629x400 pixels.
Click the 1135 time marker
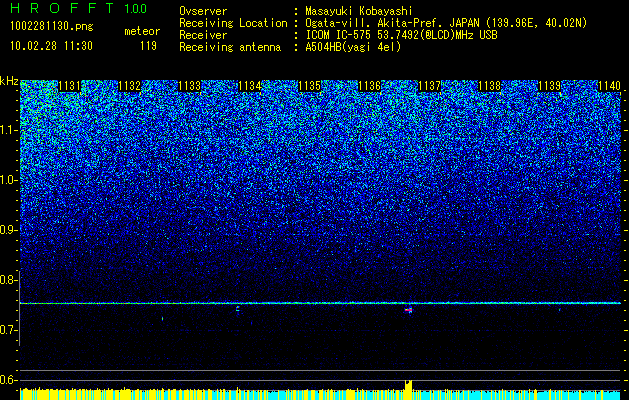coord(310,86)
